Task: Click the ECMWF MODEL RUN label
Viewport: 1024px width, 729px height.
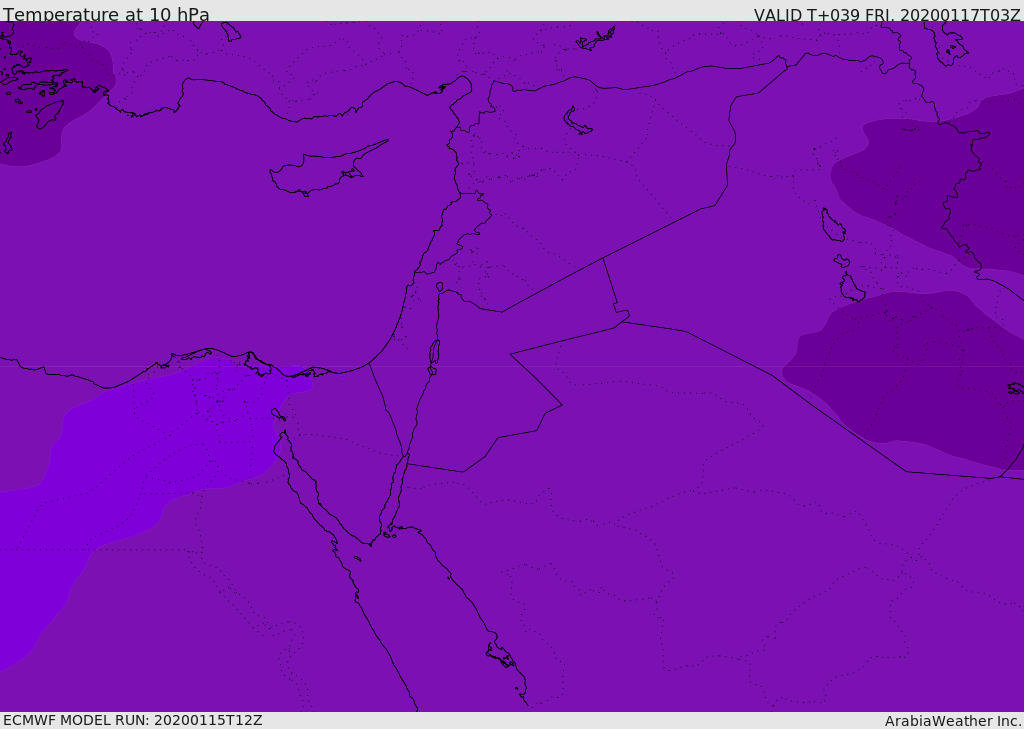Action: (x=132, y=720)
